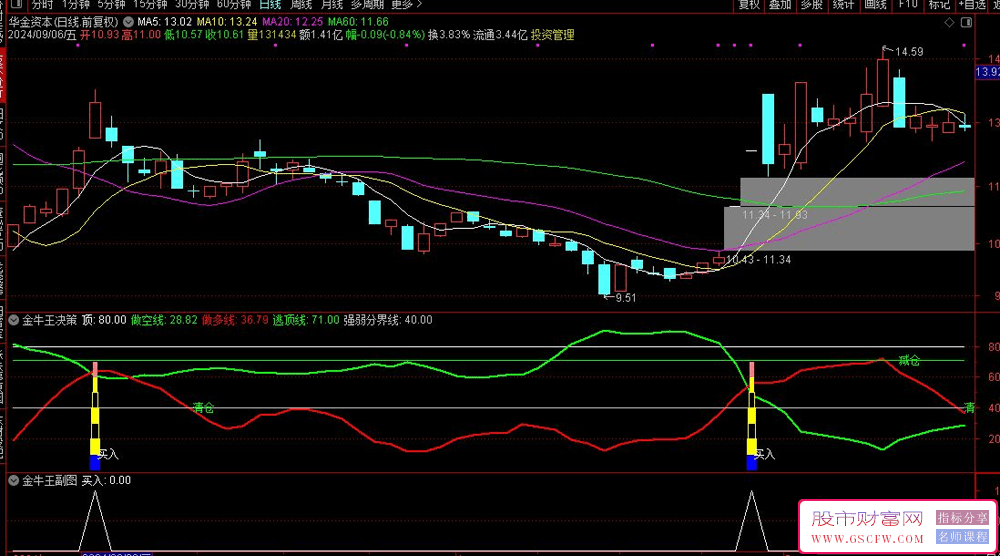Select the 1分钟 period tab
This screenshot has height=556, width=1000.
coord(76,4)
